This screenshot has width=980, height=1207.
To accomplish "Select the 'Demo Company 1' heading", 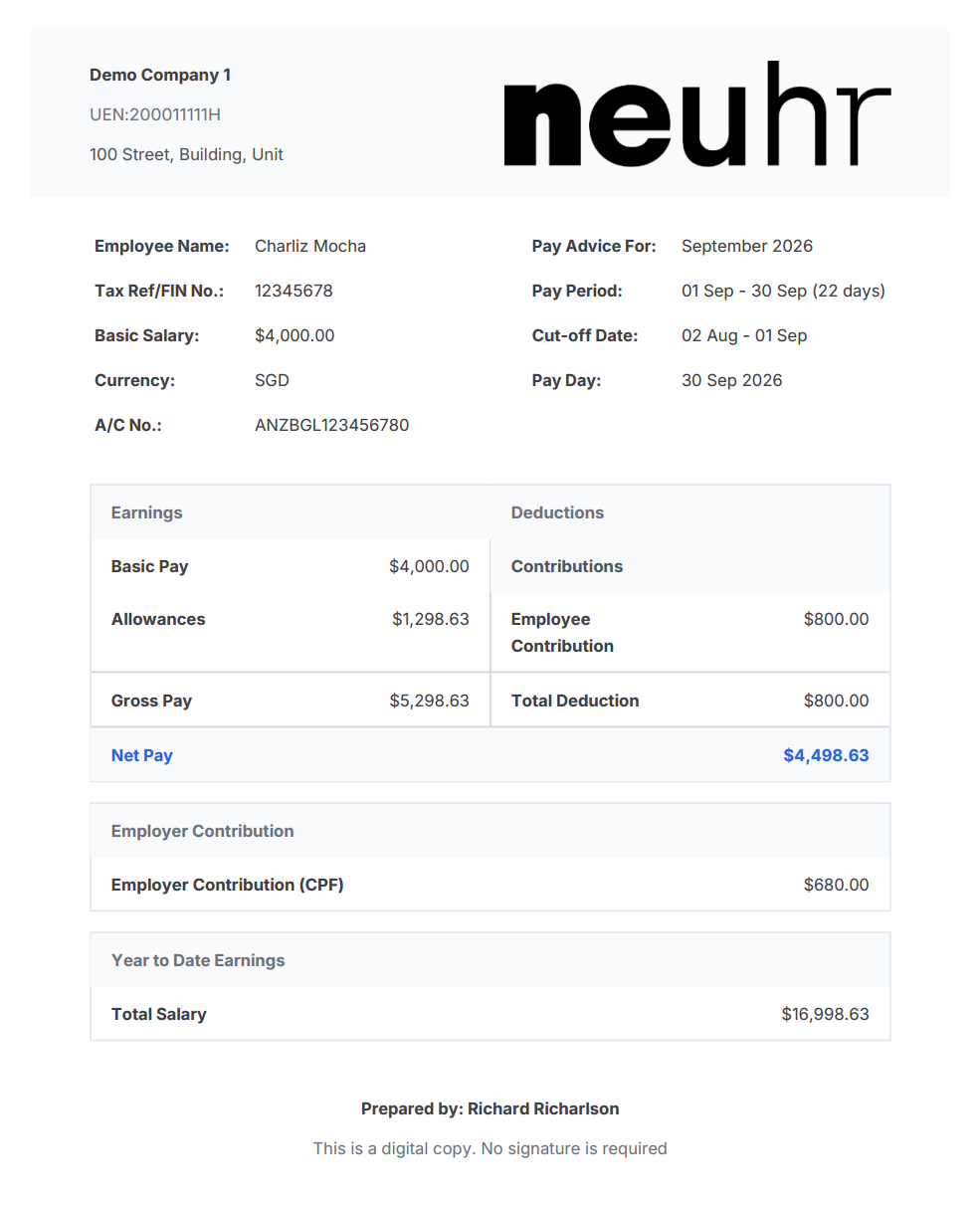I will [160, 75].
